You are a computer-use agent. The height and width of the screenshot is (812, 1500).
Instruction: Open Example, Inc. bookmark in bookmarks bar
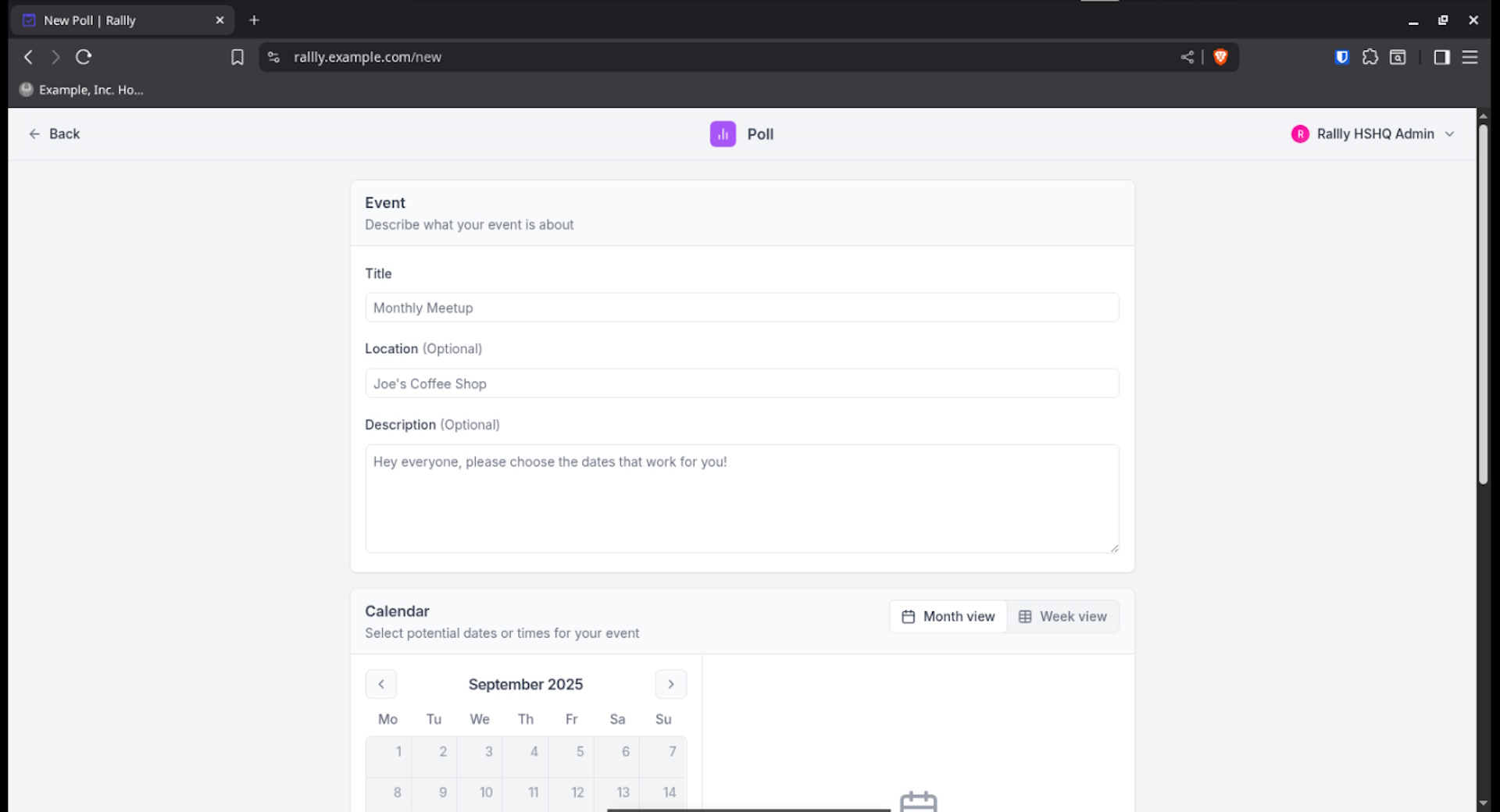coord(82,90)
